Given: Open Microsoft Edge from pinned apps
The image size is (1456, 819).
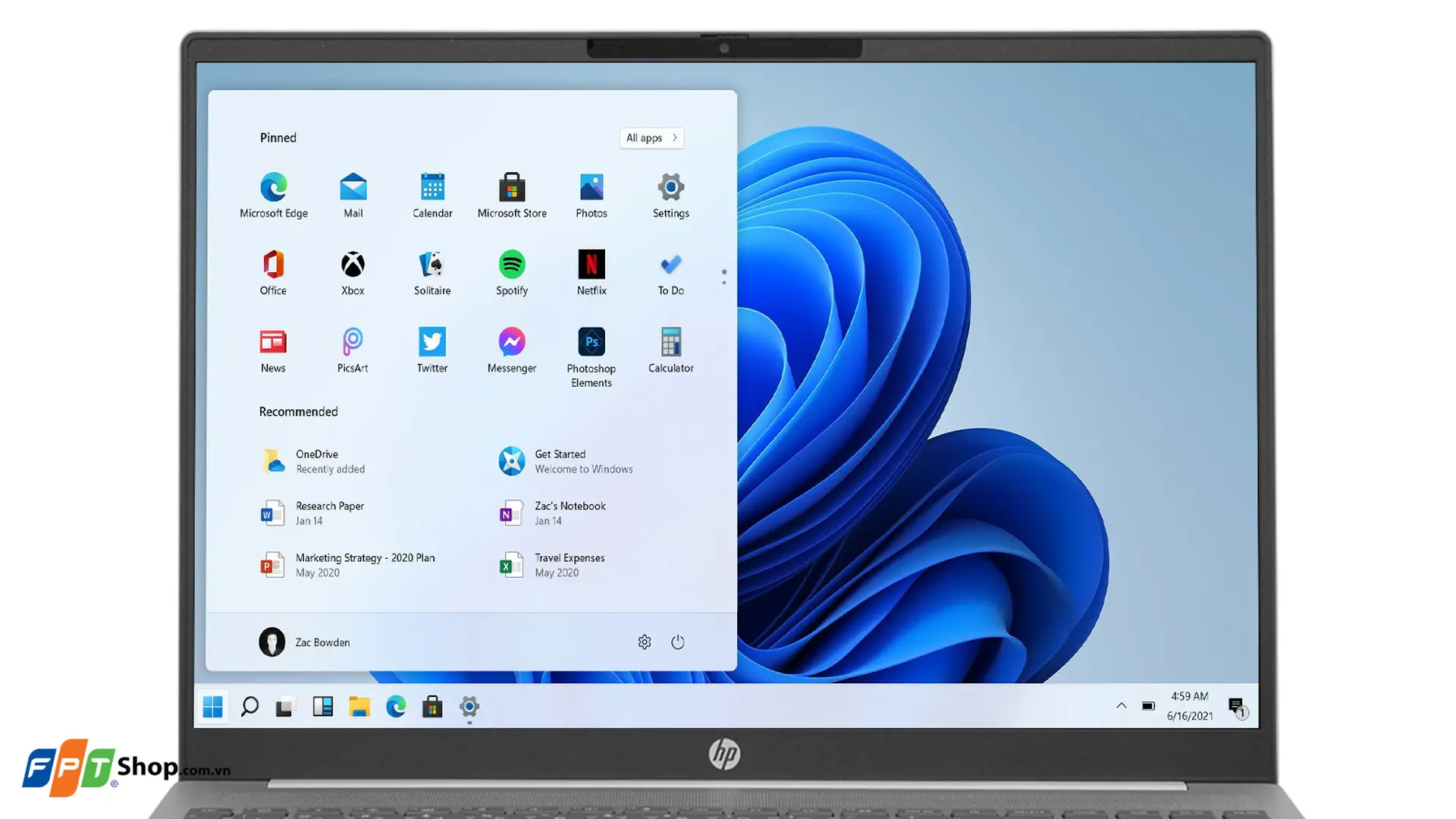Looking at the screenshot, I should click(274, 187).
